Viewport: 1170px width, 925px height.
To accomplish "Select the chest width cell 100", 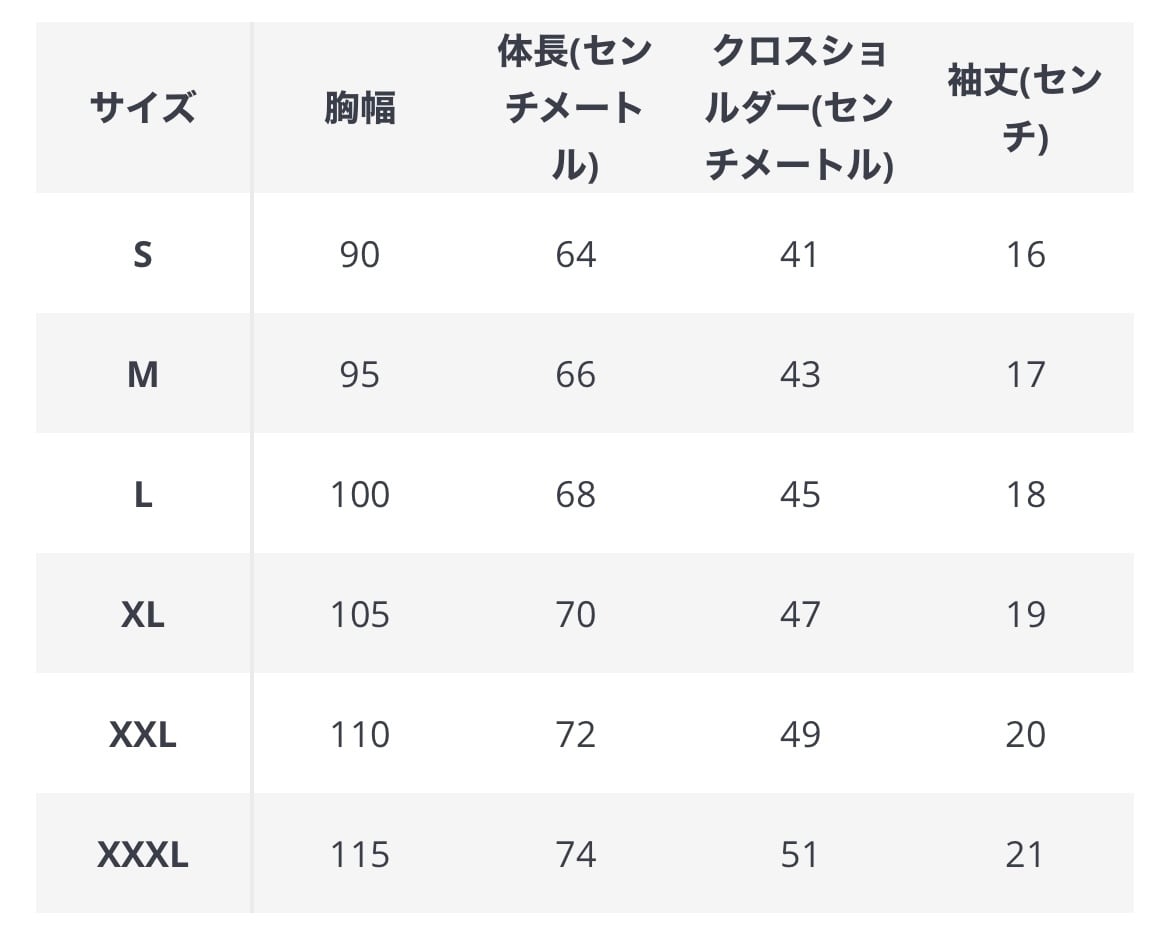I will click(360, 495).
